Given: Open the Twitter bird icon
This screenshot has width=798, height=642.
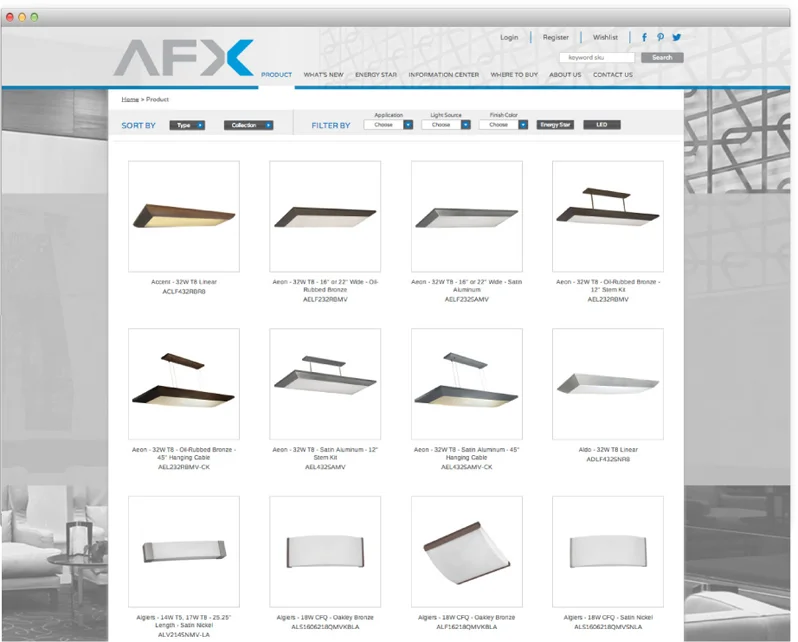Looking at the screenshot, I should pos(676,37).
